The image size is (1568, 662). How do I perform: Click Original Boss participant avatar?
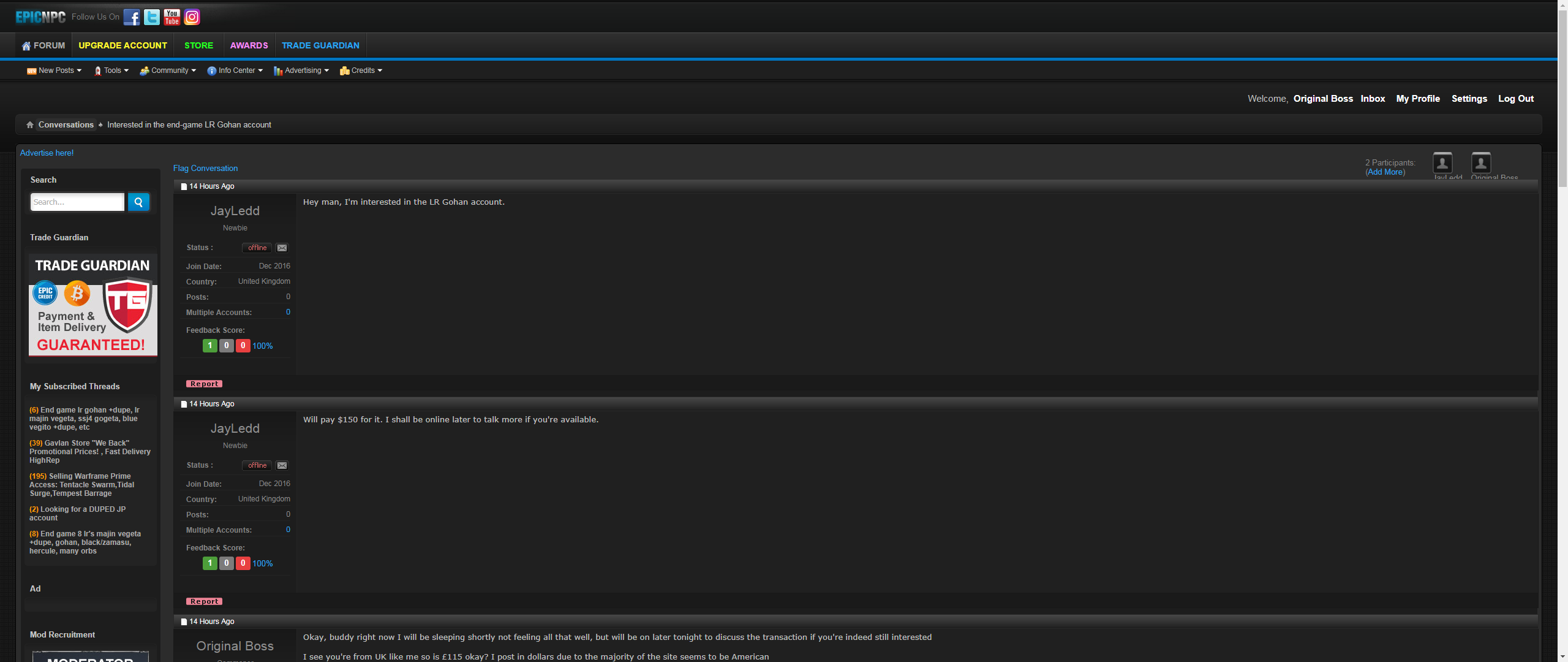coord(1481,162)
